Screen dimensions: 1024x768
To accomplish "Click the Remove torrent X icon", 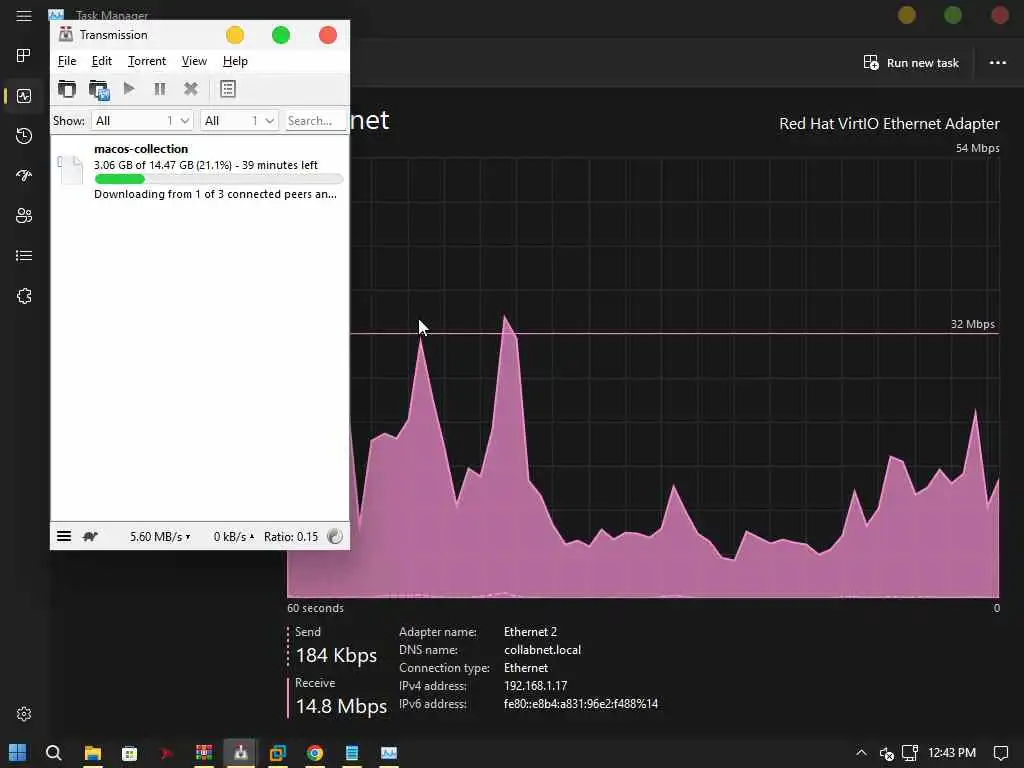I will coord(191,89).
